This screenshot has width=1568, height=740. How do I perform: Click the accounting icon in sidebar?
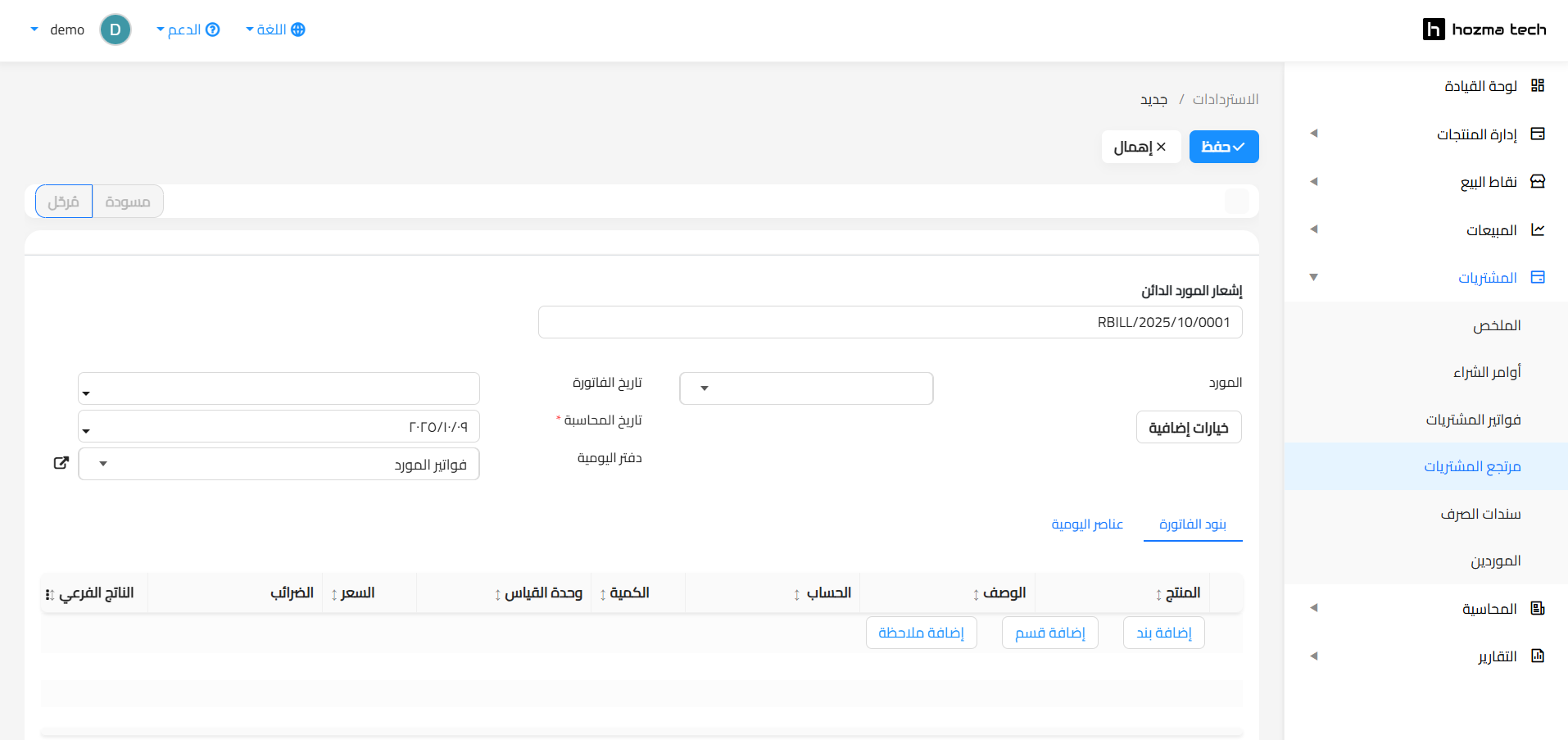pos(1537,608)
